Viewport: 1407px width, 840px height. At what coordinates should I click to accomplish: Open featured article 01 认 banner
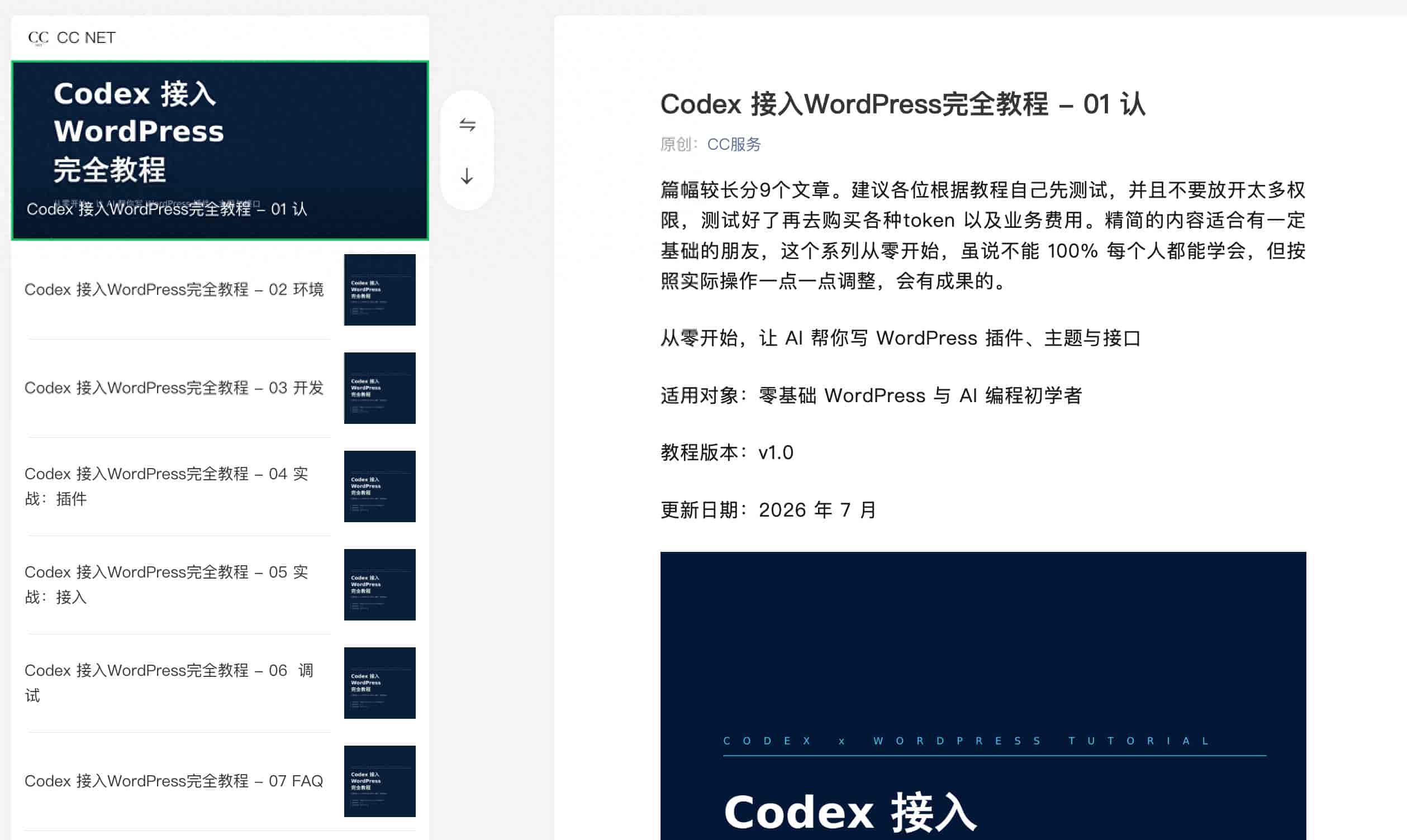click(220, 151)
